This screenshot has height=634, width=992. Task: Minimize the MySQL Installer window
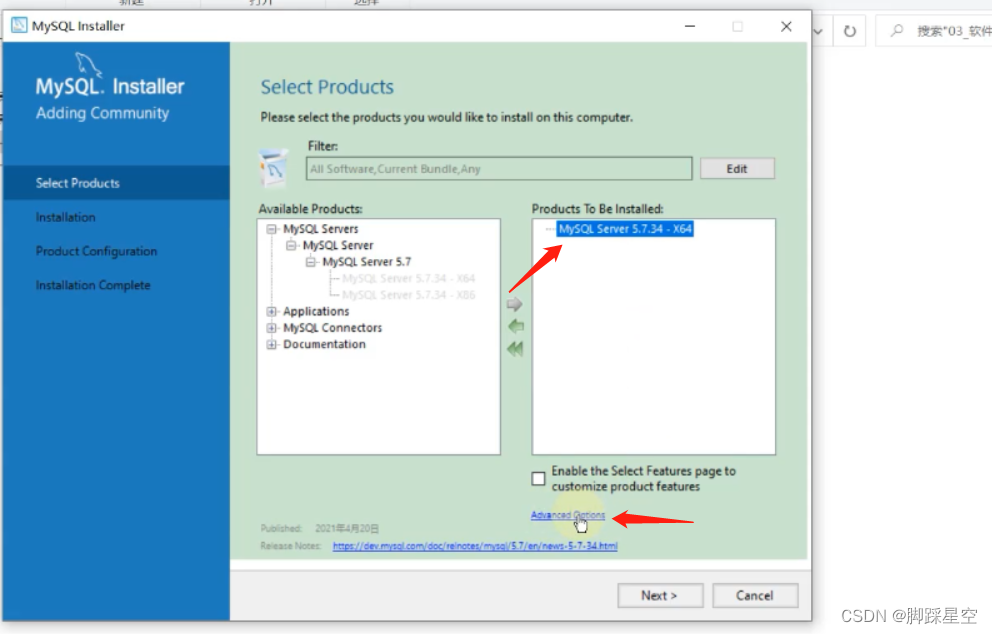[x=690, y=26]
